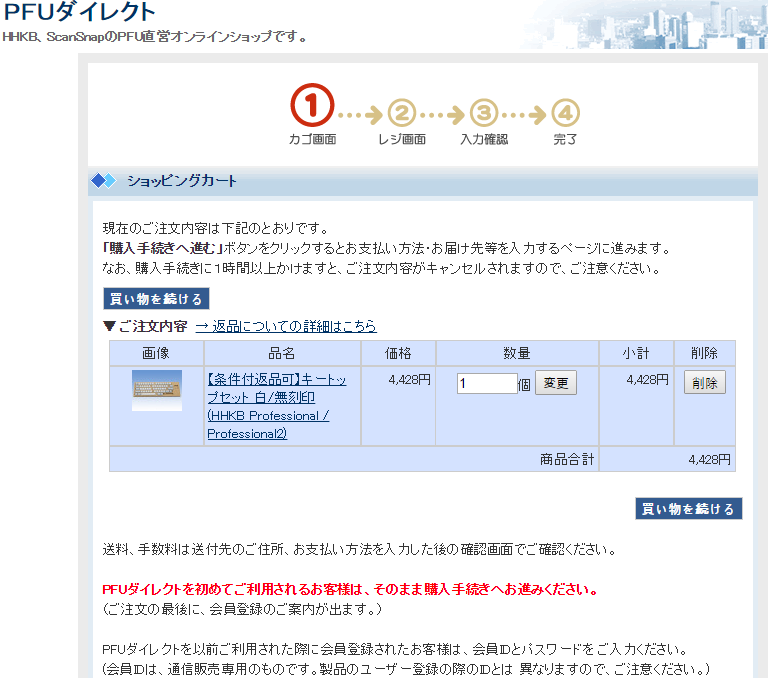Screen dimensions: 768x678
Task: Click the 変更 button to update the quantity
Action: [555, 383]
